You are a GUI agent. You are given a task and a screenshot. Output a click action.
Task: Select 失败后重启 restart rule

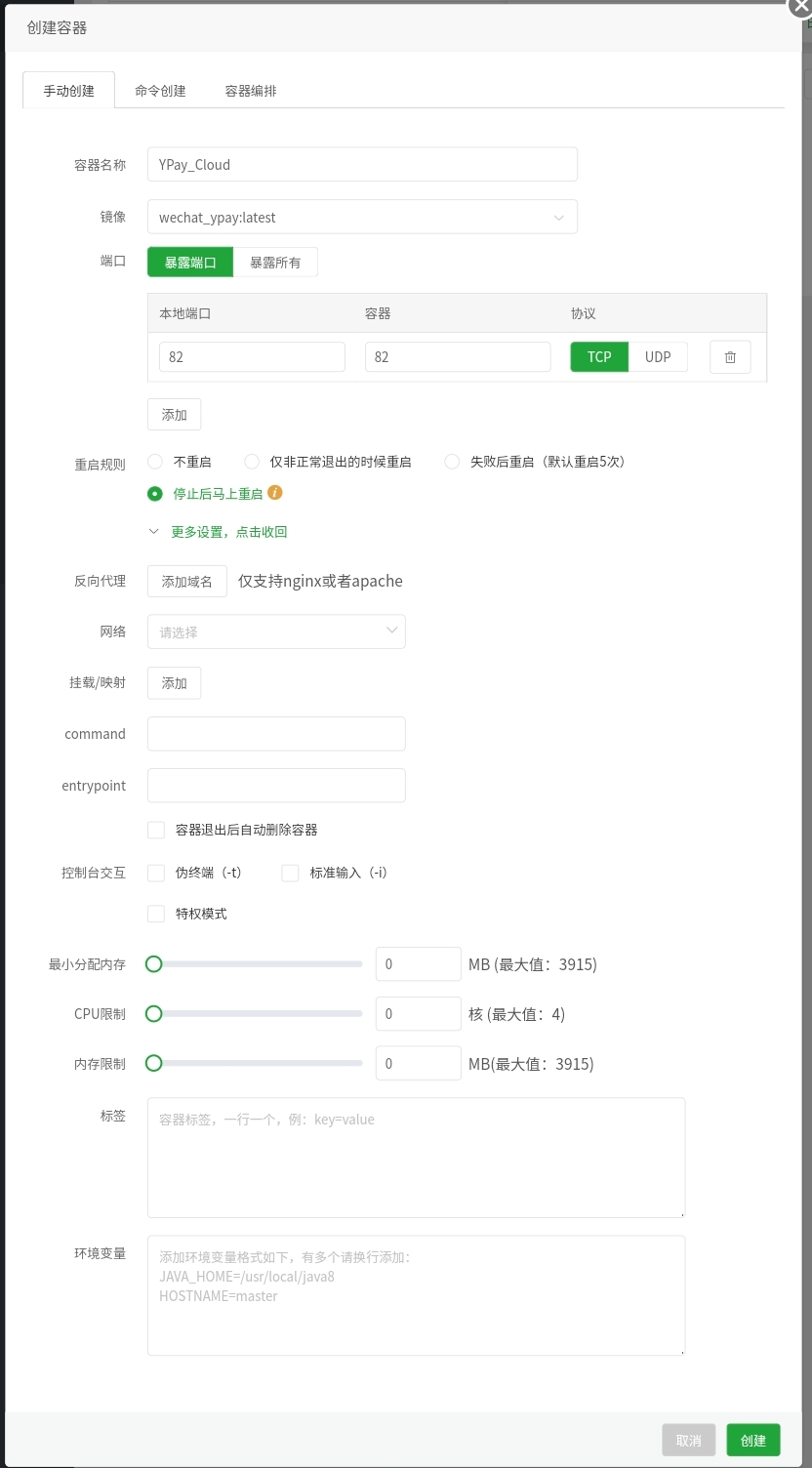pyautogui.click(x=451, y=461)
